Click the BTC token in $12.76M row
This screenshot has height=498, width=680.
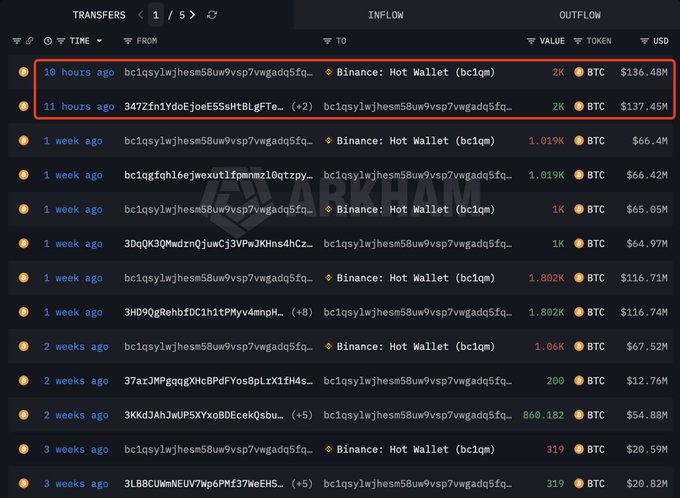(x=589, y=380)
